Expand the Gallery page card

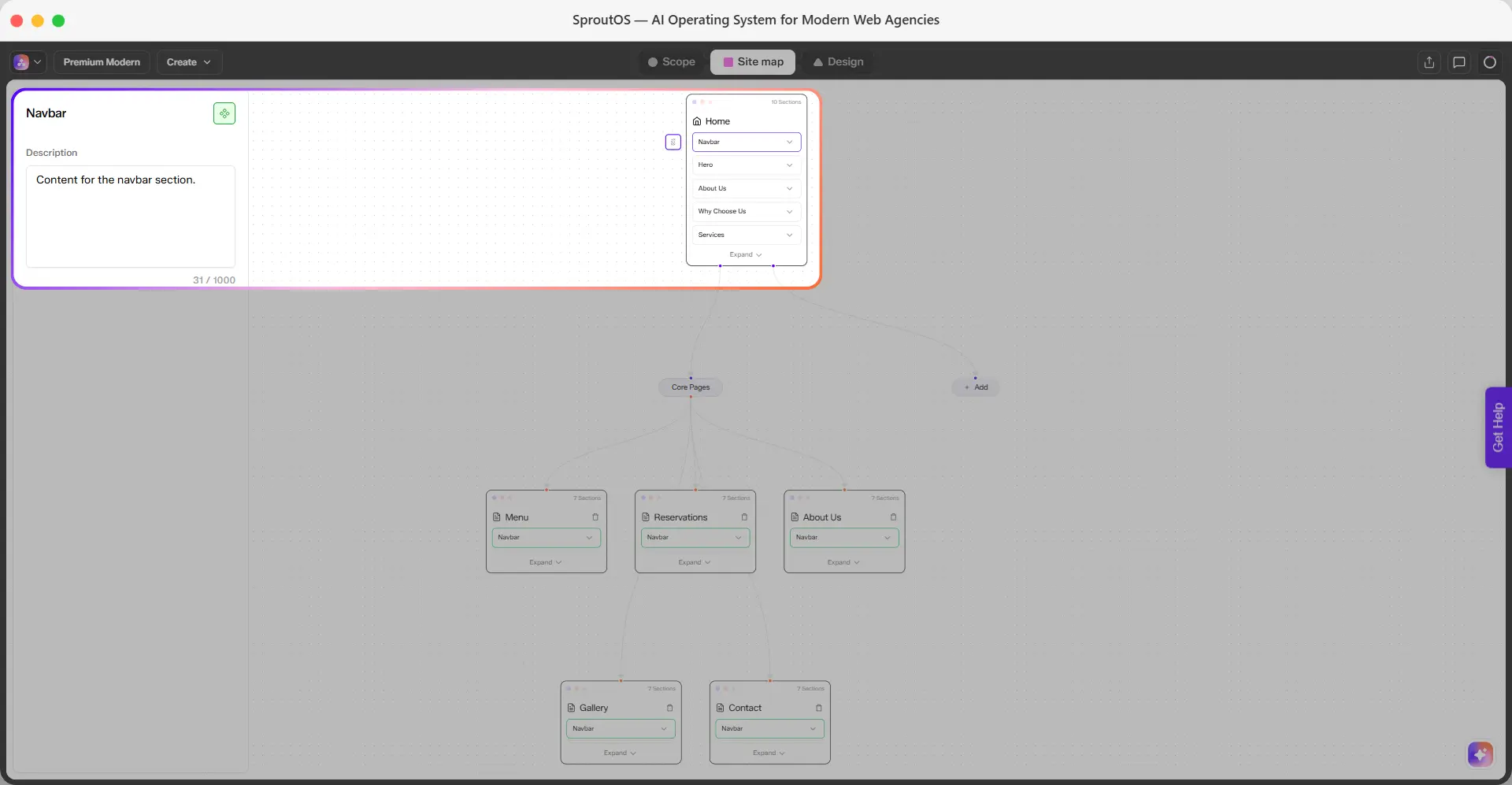[x=620, y=753]
